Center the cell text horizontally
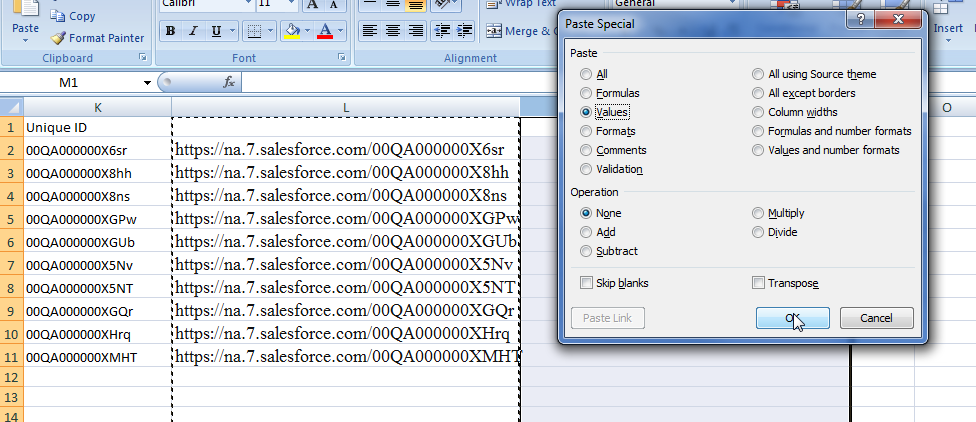 point(393,32)
